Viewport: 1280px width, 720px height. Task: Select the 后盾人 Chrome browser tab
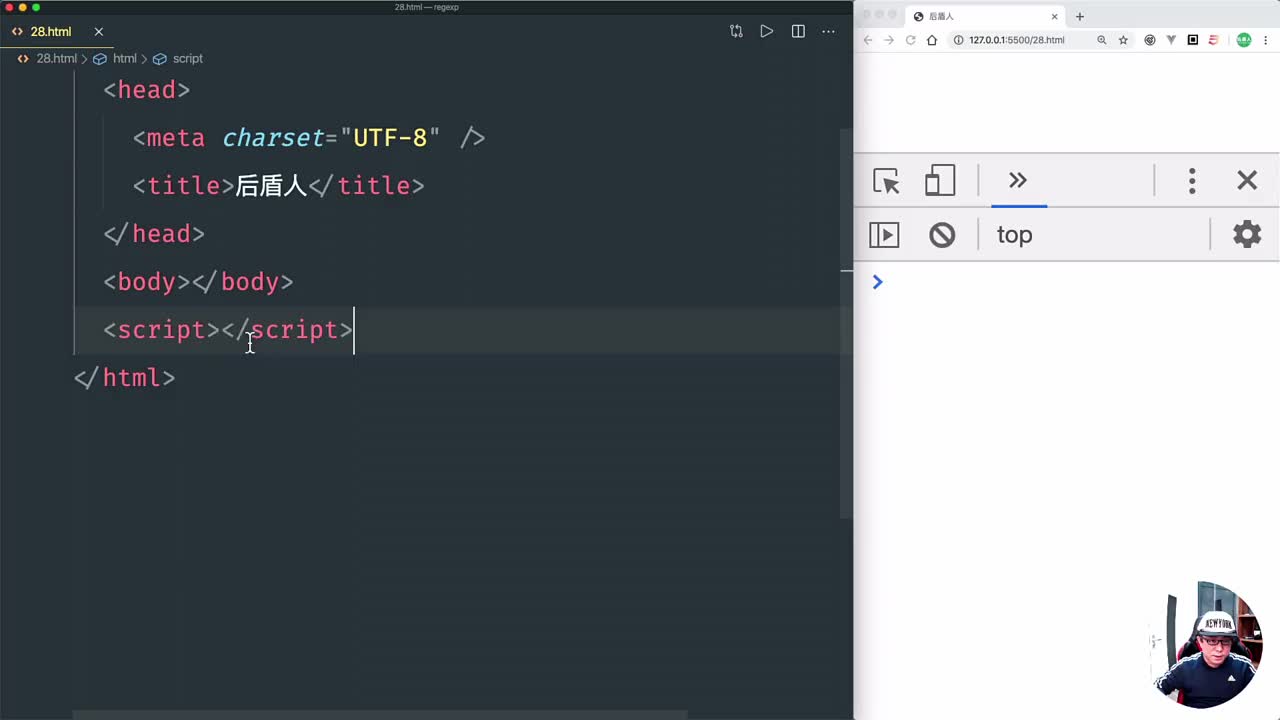pyautogui.click(x=985, y=16)
